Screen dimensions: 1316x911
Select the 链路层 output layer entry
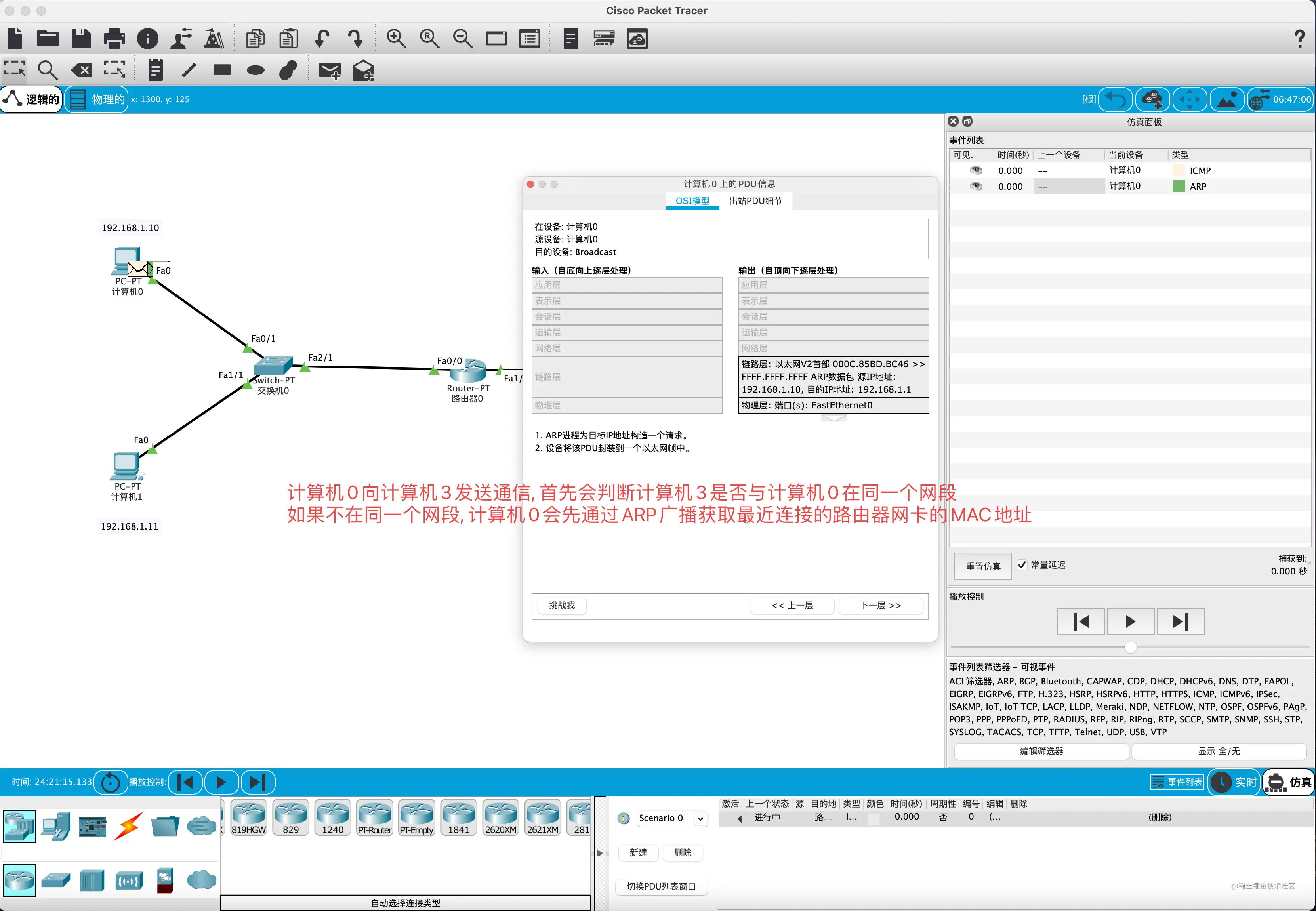click(833, 377)
